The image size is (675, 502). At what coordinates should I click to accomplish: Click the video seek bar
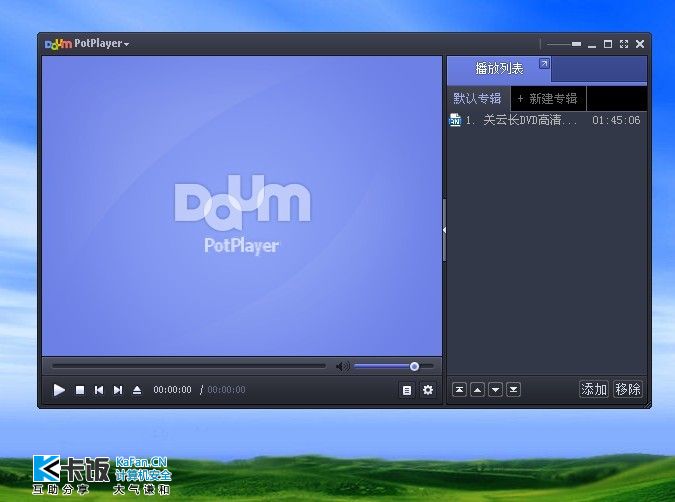(x=189, y=366)
